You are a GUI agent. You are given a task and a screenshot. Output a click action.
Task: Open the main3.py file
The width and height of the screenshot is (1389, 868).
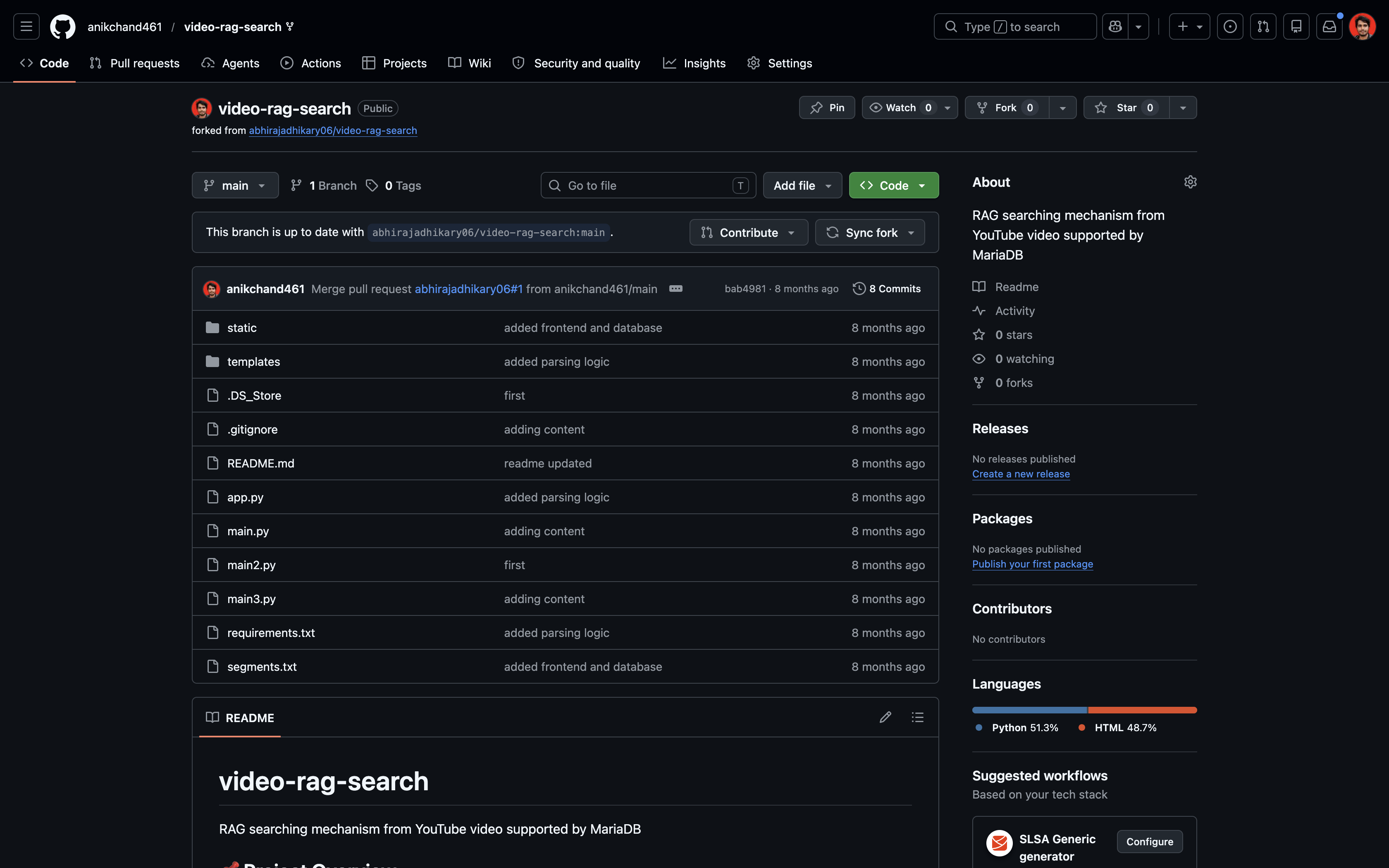(251, 599)
